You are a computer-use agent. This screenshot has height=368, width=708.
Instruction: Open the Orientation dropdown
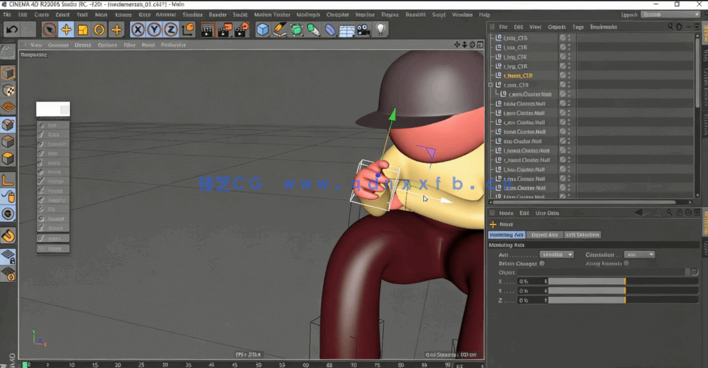point(639,255)
